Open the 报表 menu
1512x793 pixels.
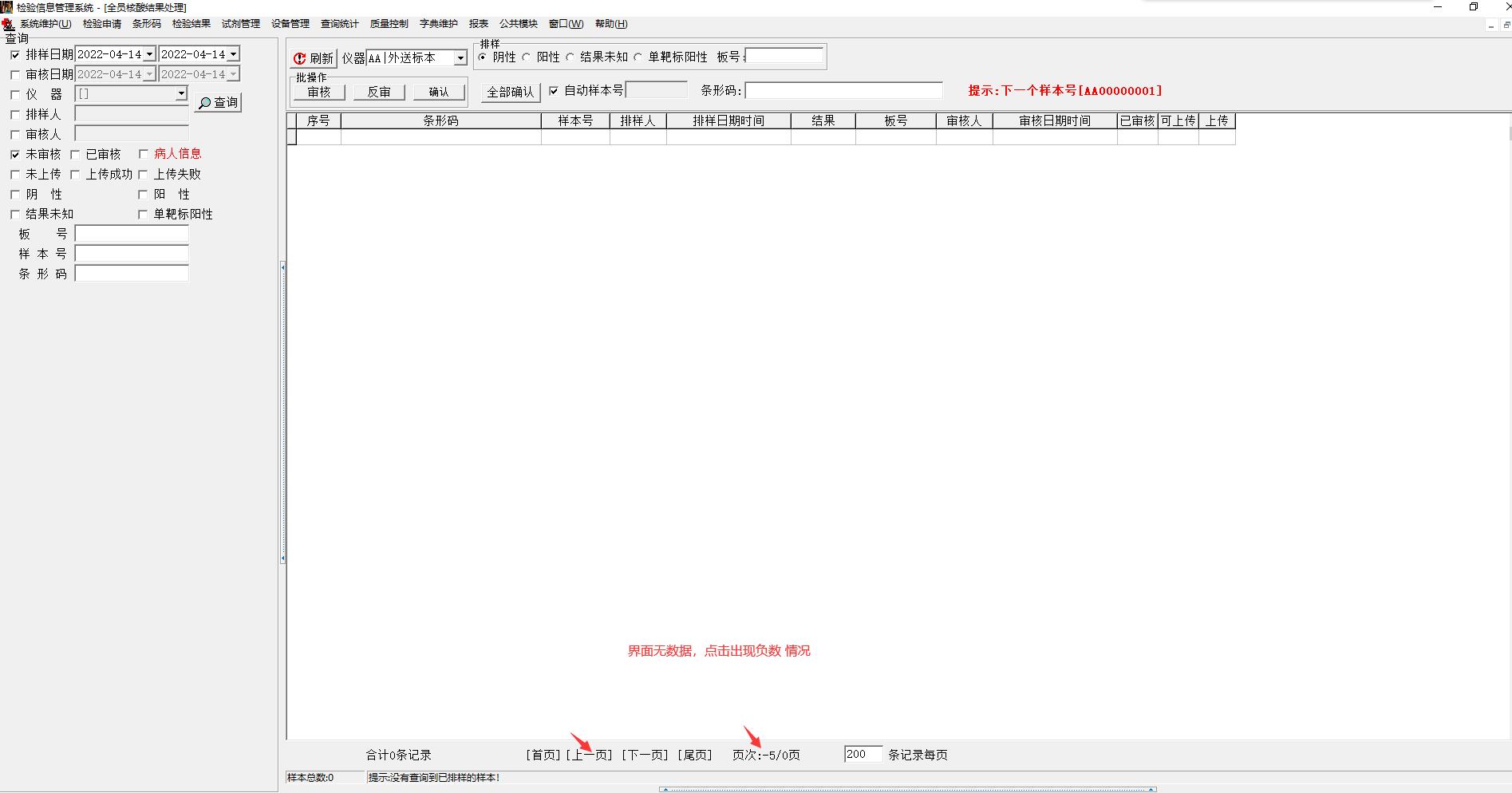pyautogui.click(x=479, y=24)
